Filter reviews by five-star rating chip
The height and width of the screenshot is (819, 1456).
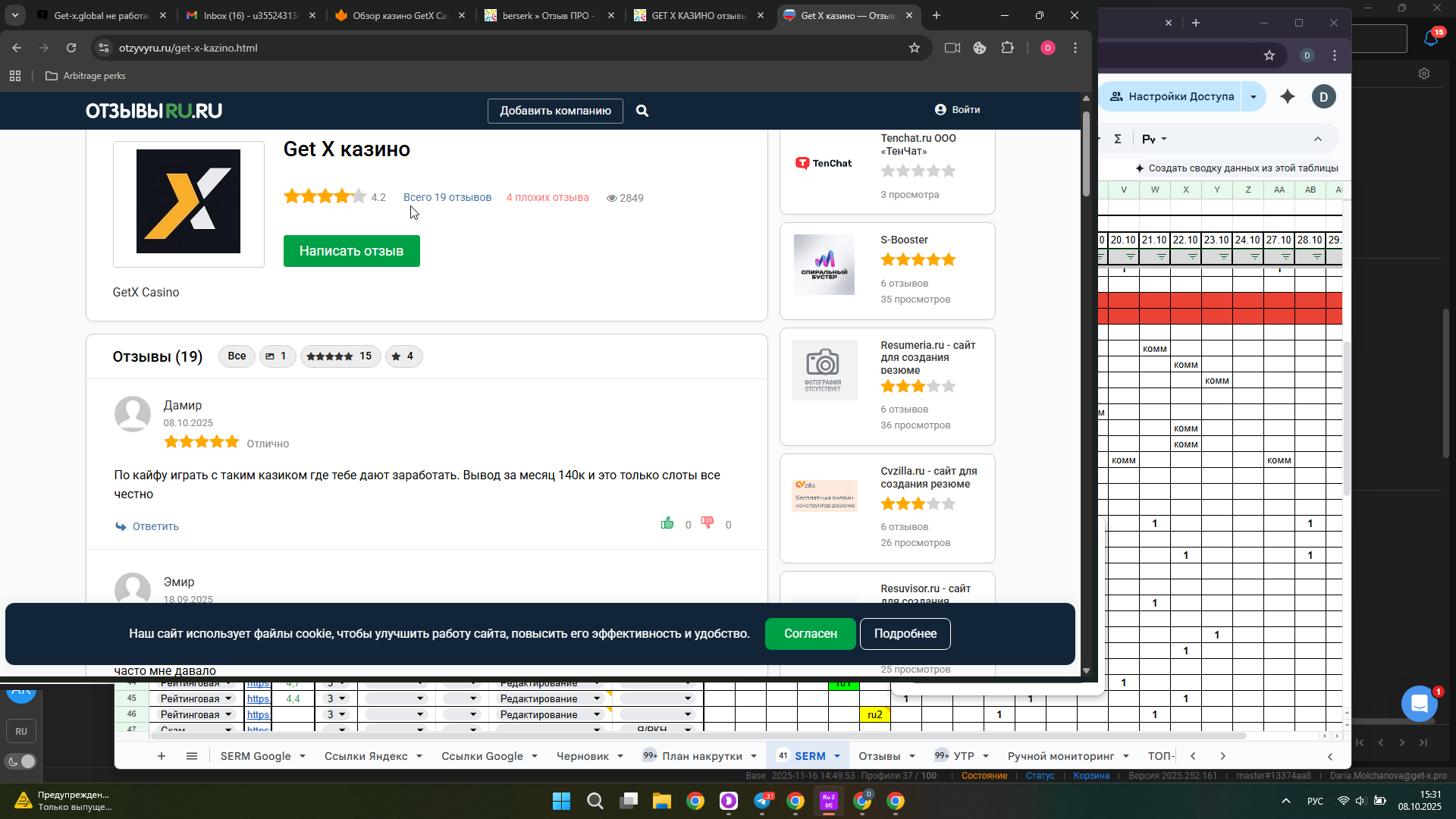[x=340, y=356]
